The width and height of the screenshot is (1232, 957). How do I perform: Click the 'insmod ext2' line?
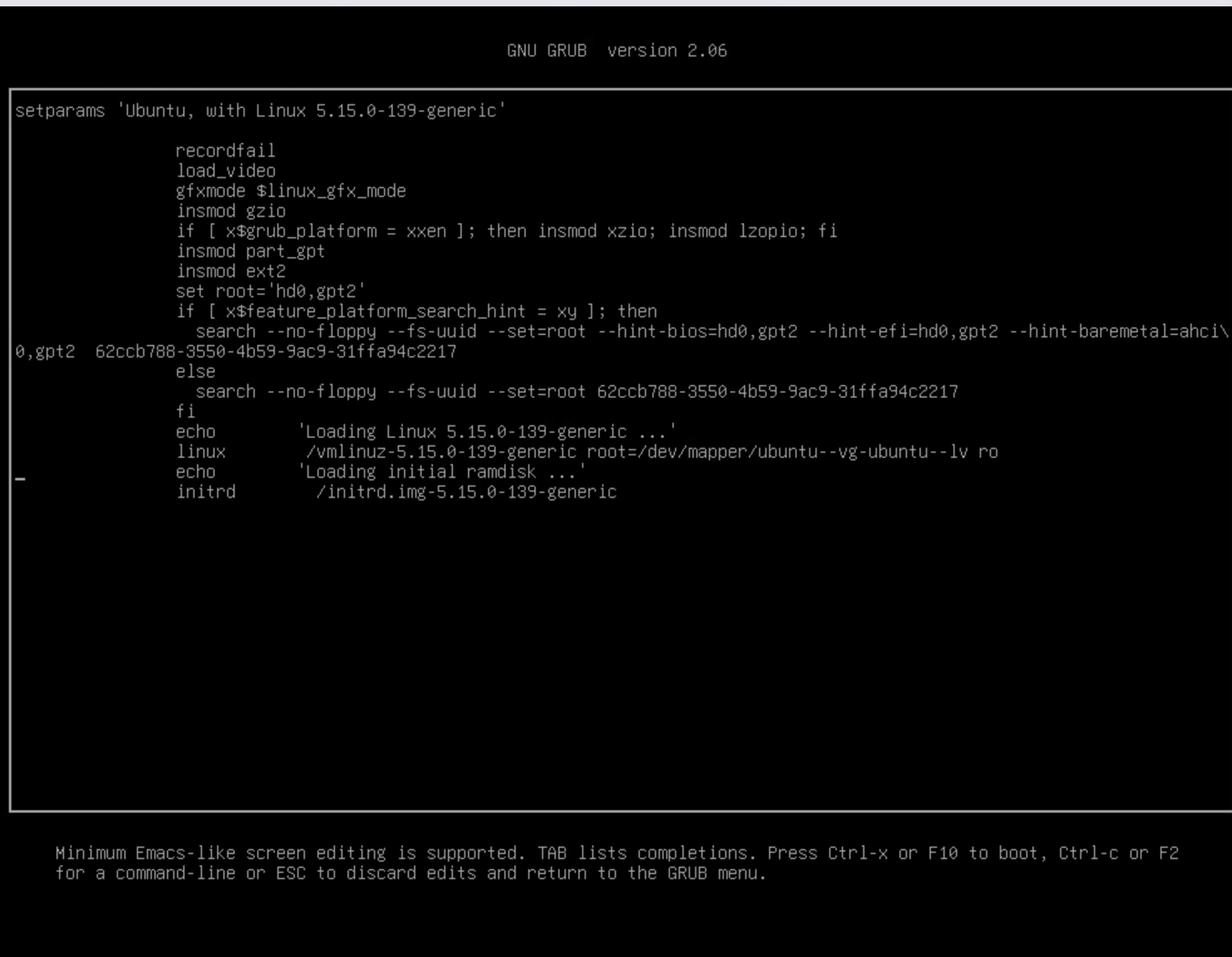click(x=230, y=271)
